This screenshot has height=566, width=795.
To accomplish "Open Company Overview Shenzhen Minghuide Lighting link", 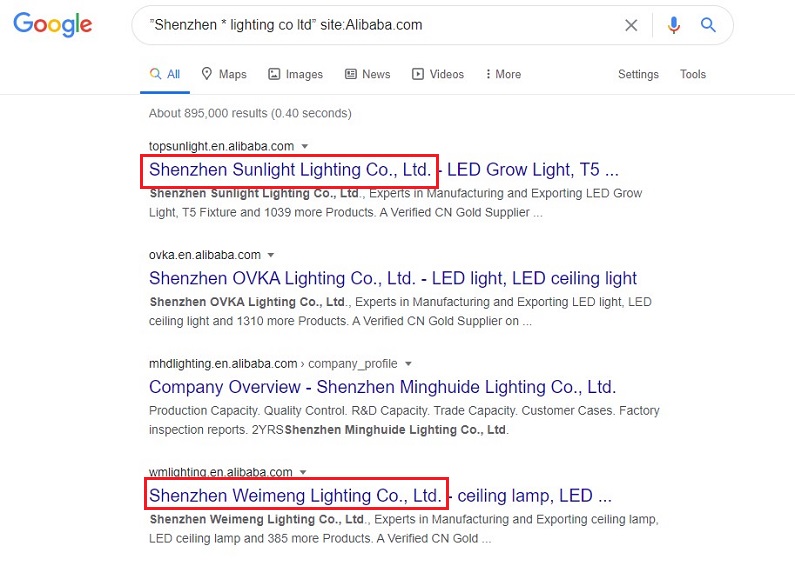I will [382, 387].
